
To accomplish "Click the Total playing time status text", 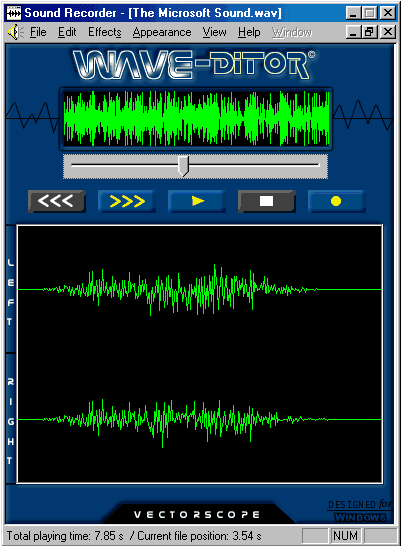I will tap(65, 536).
